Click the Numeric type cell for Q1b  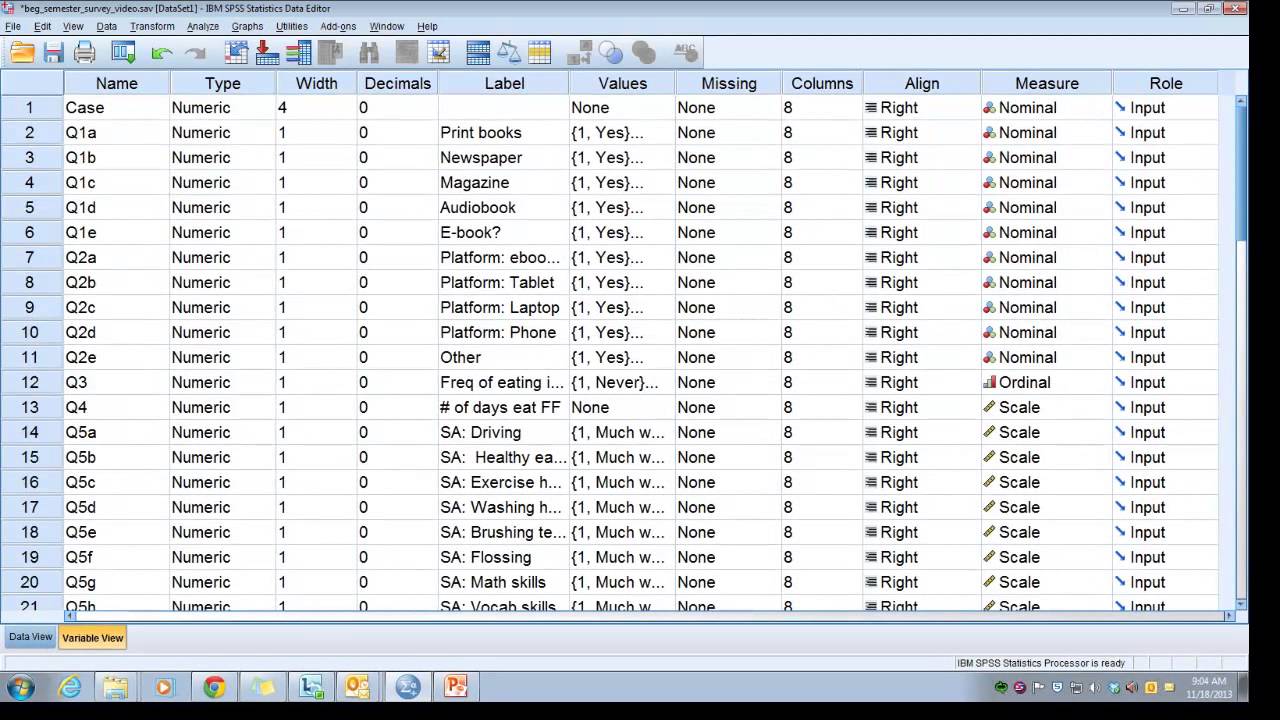[x=223, y=157]
